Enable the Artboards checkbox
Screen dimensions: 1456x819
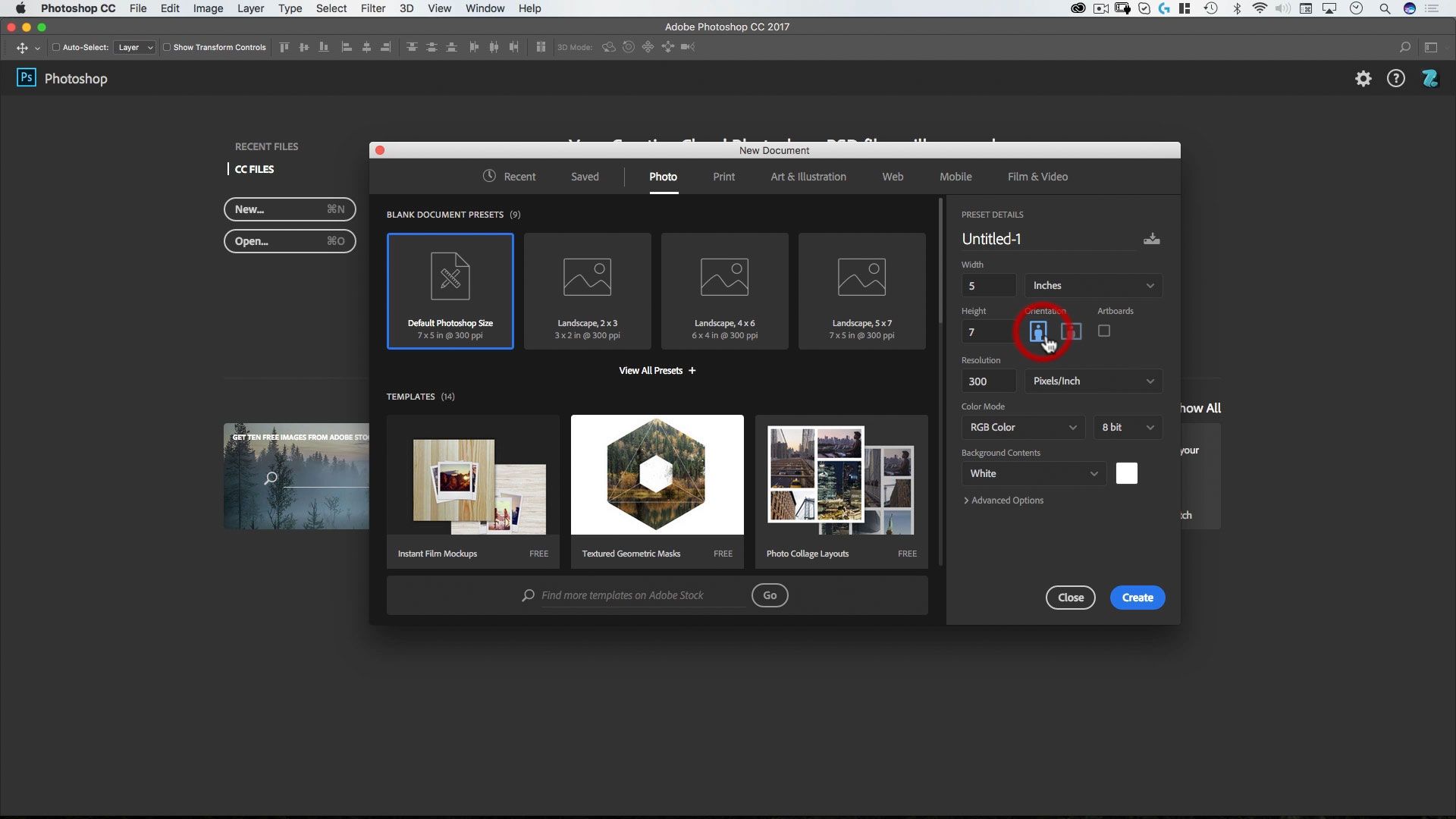coord(1103,331)
